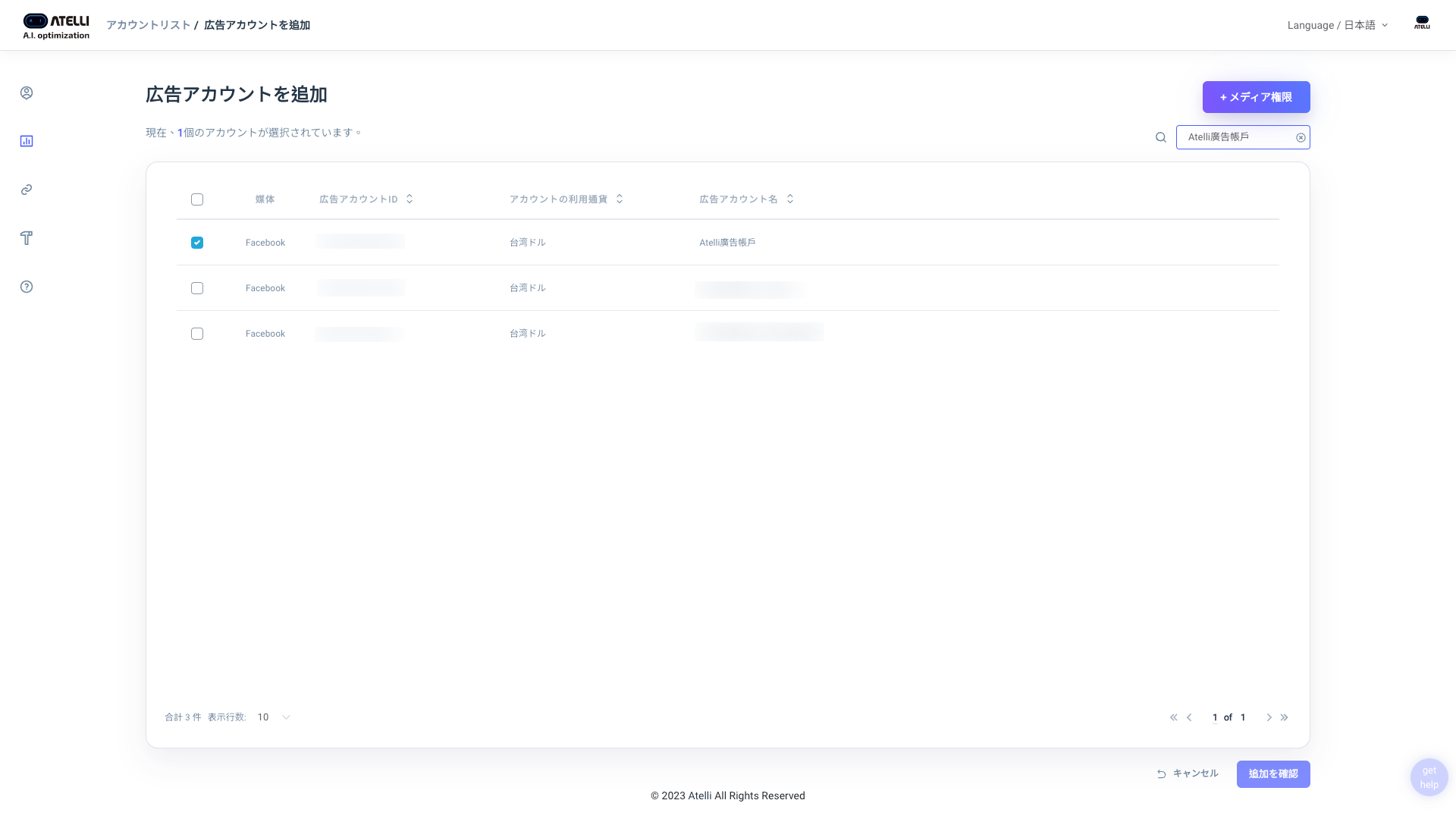This screenshot has width=1456, height=819.
Task: Open the Language / 日本語 dropdown
Action: pos(1338,25)
